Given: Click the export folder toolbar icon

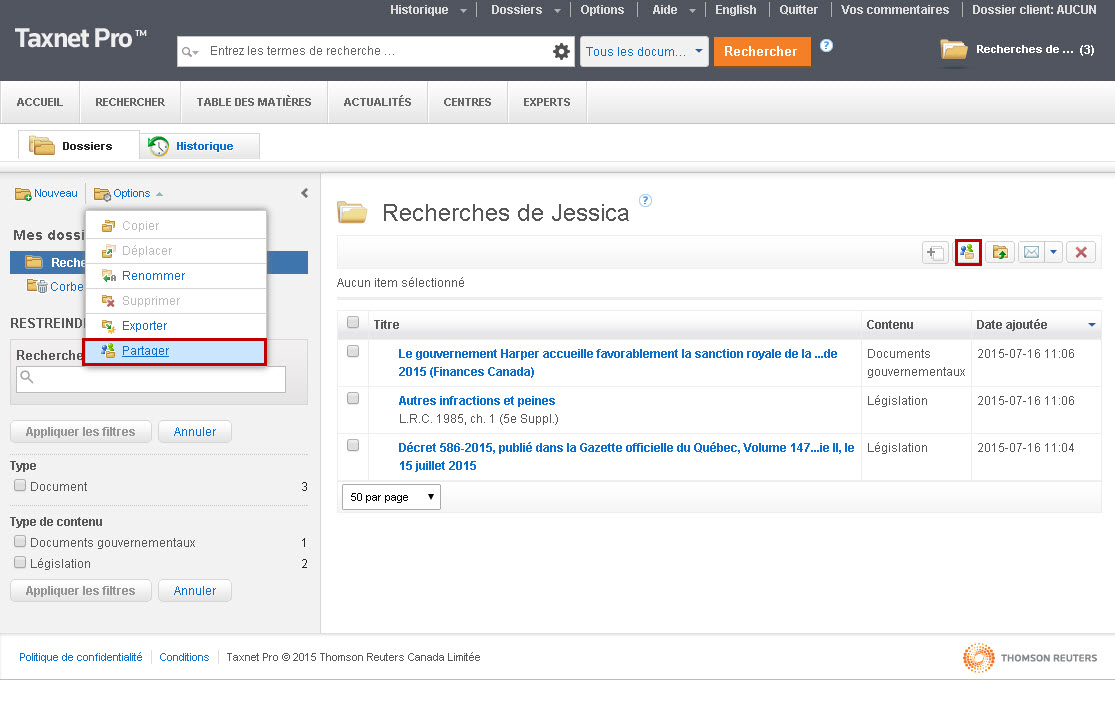Looking at the screenshot, I should pos(1001,252).
